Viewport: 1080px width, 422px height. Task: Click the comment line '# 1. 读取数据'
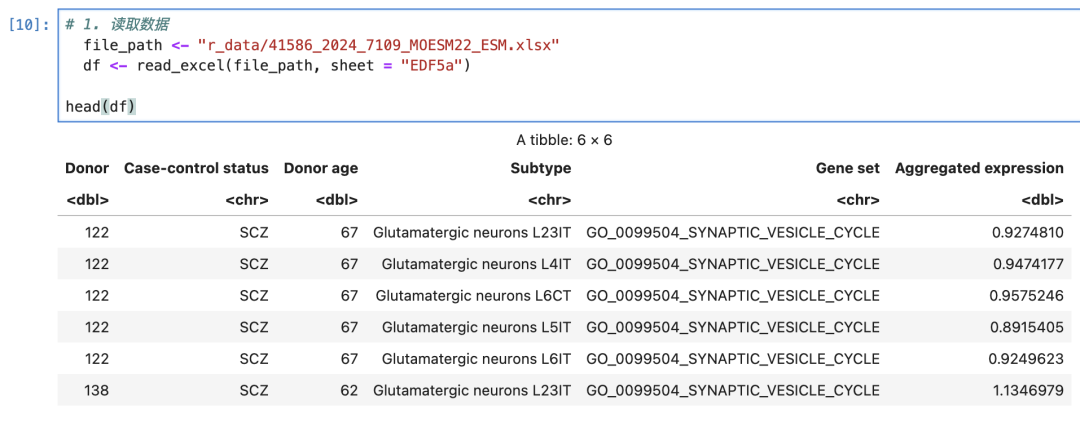click(x=117, y=25)
